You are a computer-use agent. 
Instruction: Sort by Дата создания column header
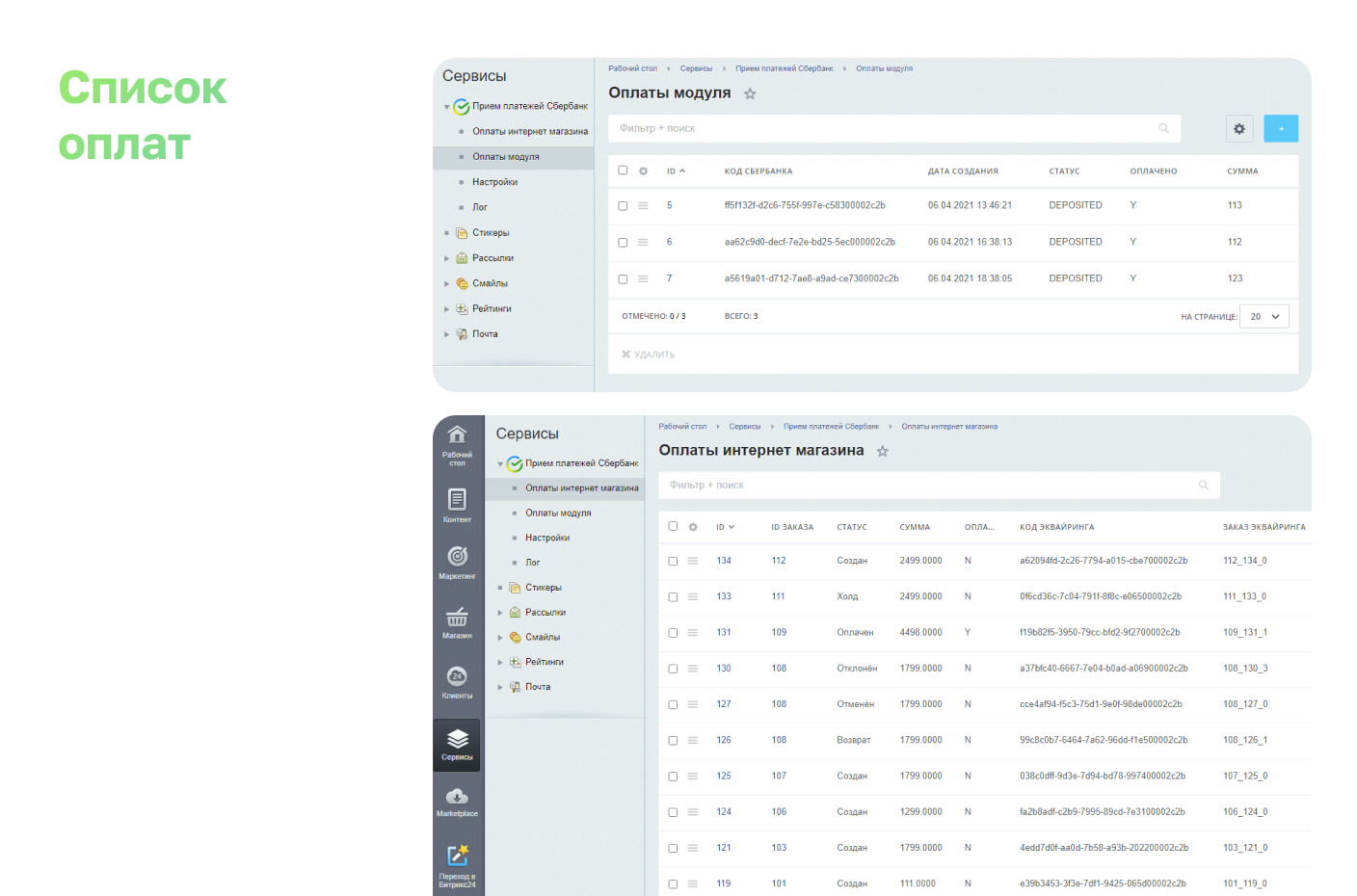pos(963,171)
